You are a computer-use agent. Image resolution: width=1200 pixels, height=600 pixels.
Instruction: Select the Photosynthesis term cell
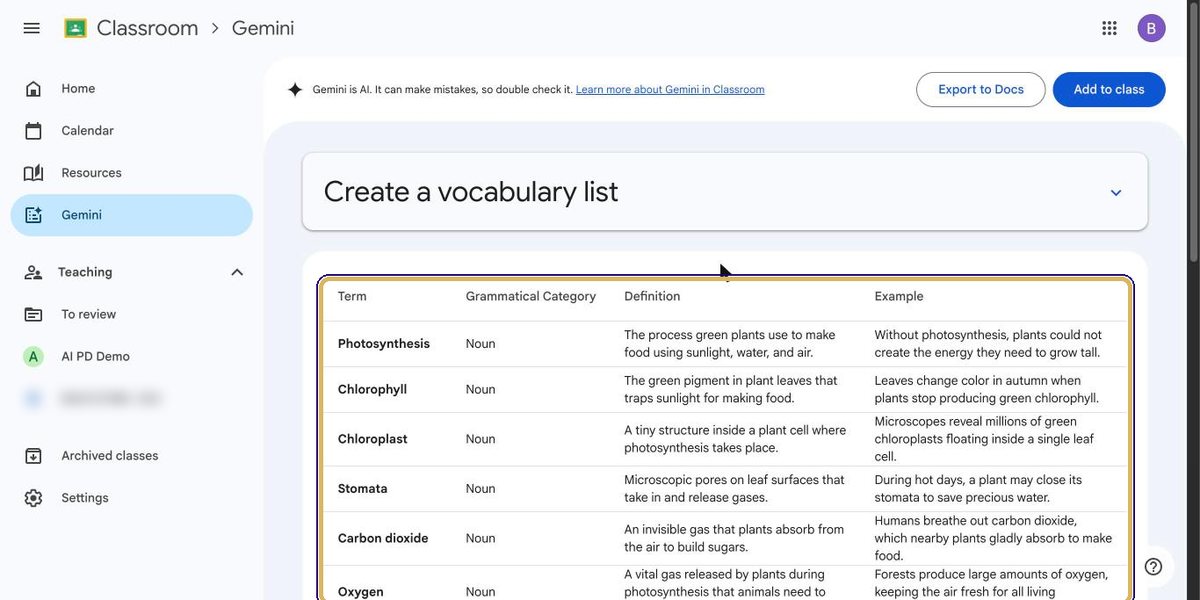point(384,344)
